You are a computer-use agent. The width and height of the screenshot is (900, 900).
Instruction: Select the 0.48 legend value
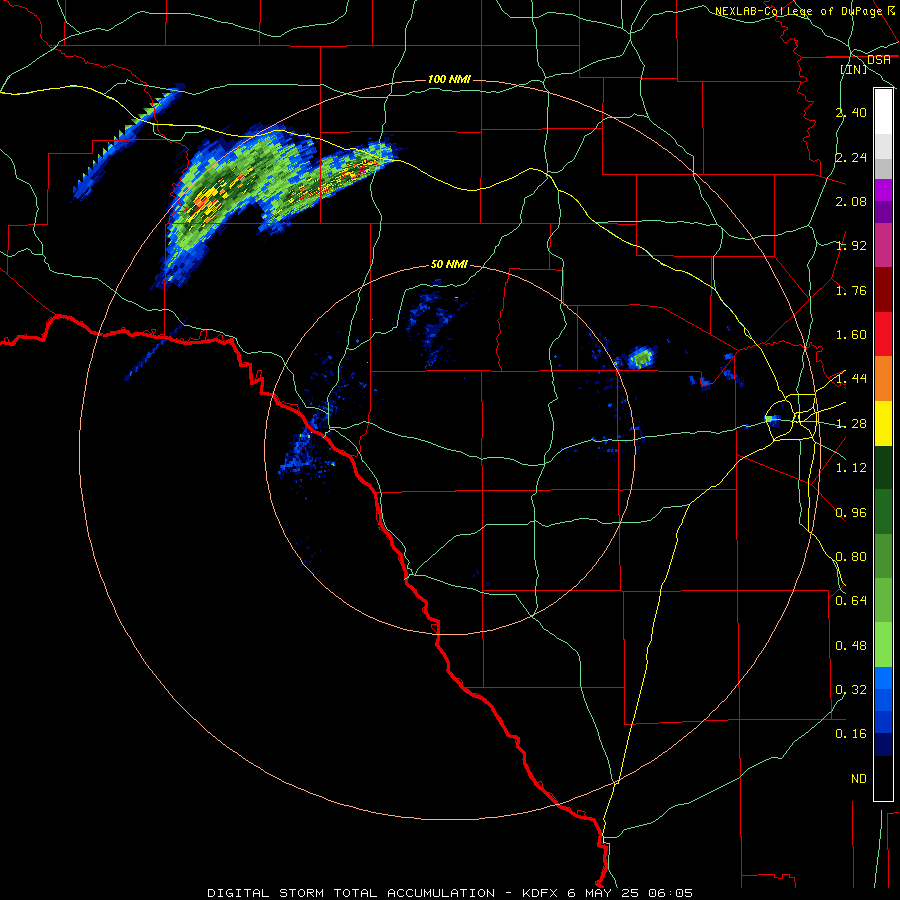(x=851, y=646)
